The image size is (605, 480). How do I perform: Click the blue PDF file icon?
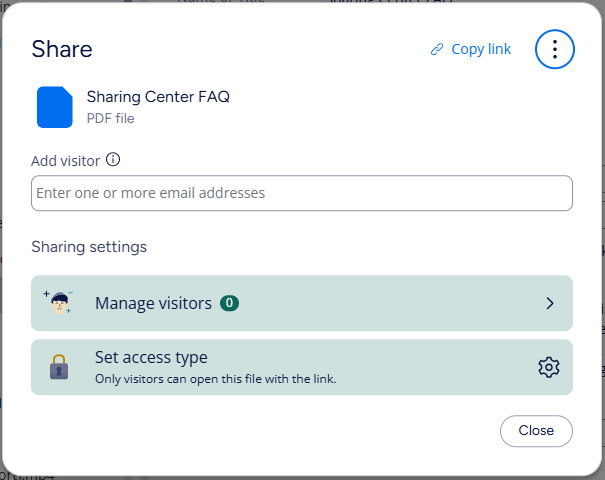(55, 107)
